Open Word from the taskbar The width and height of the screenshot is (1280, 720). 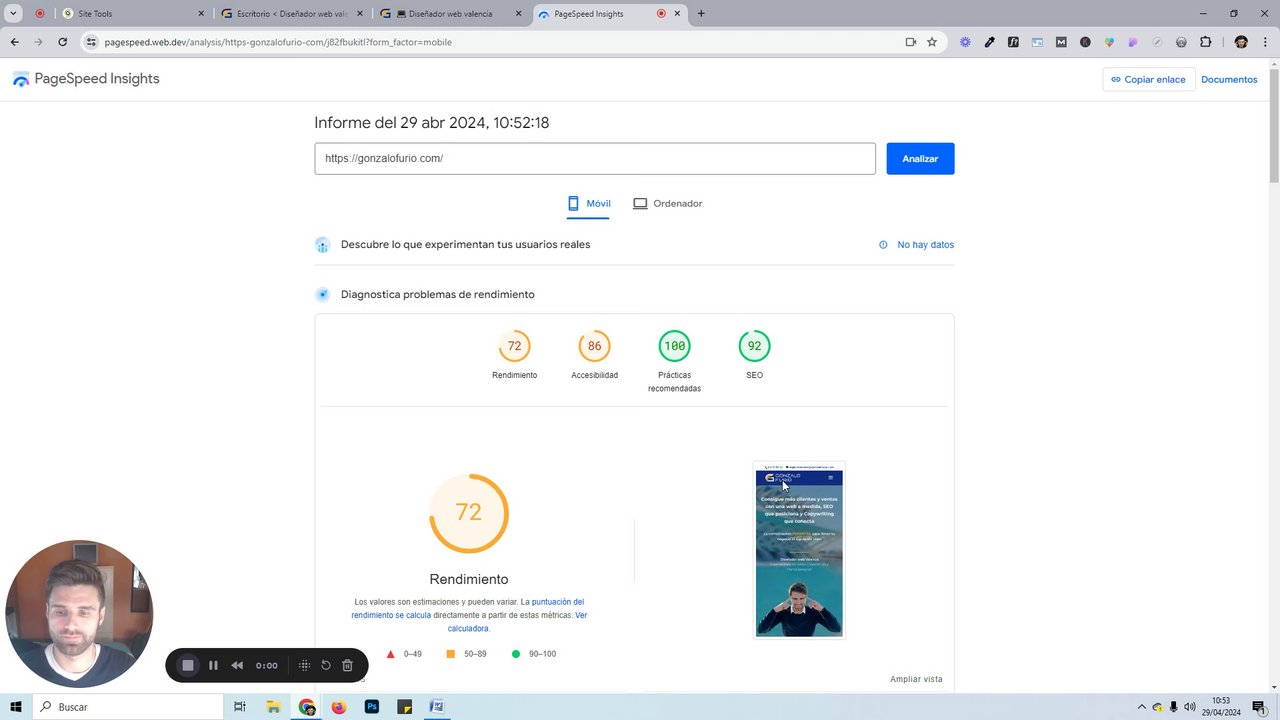coord(437,707)
